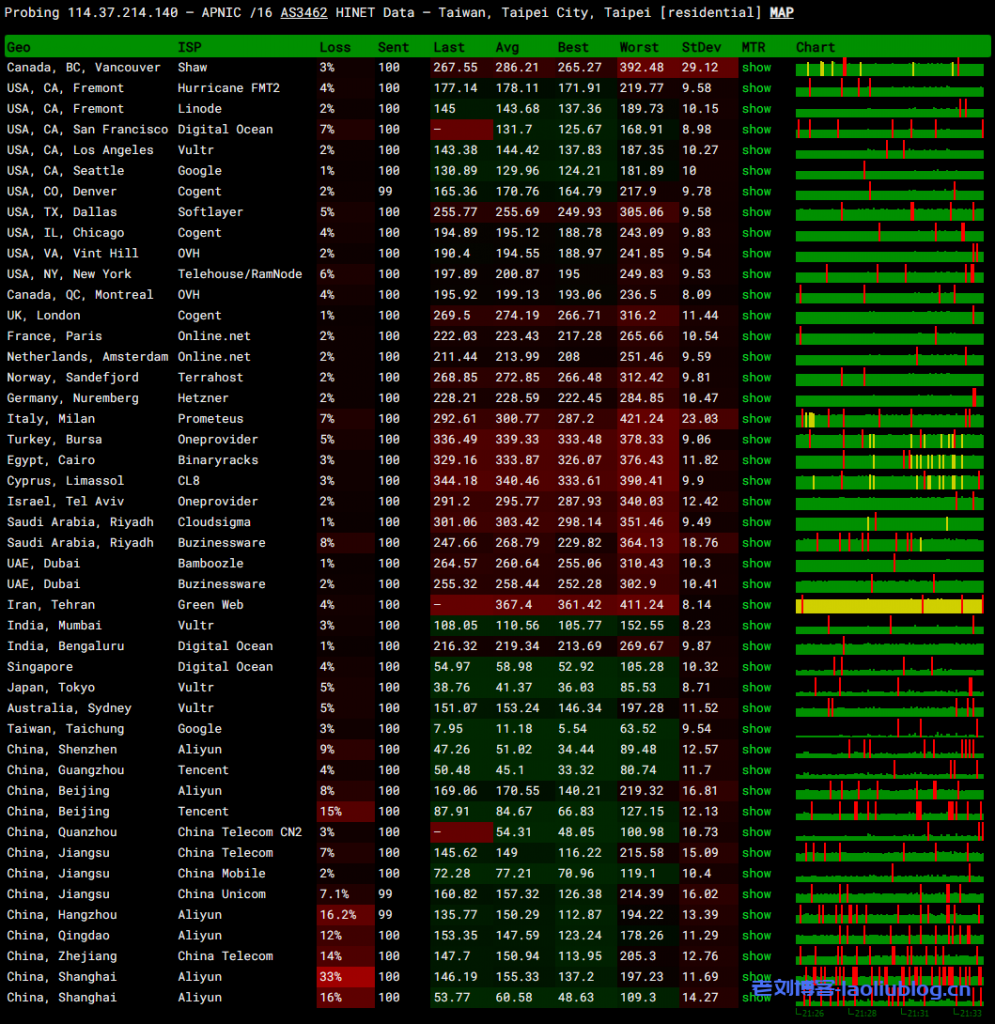The height and width of the screenshot is (1024, 995).
Task: Click the 33% loss cell for Shanghai
Action: pyautogui.click(x=331, y=977)
